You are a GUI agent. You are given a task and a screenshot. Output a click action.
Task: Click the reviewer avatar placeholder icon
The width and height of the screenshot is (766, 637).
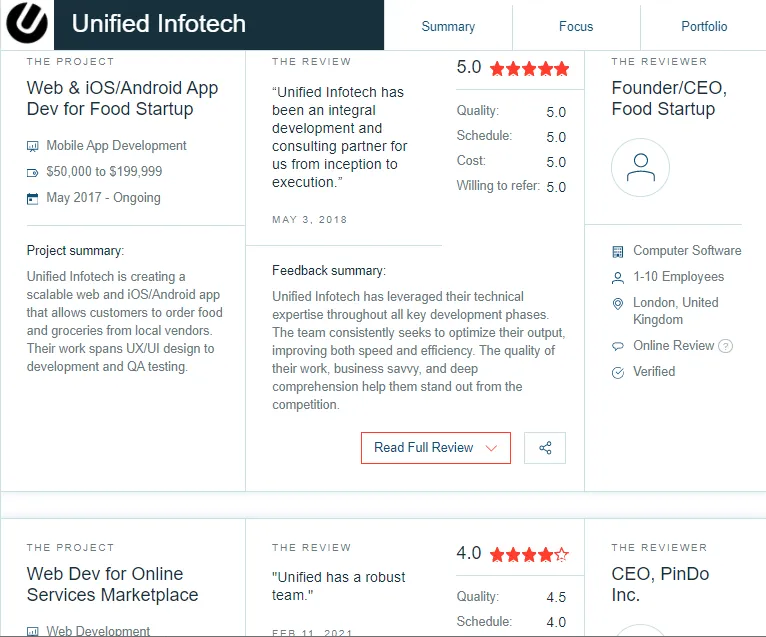(640, 168)
